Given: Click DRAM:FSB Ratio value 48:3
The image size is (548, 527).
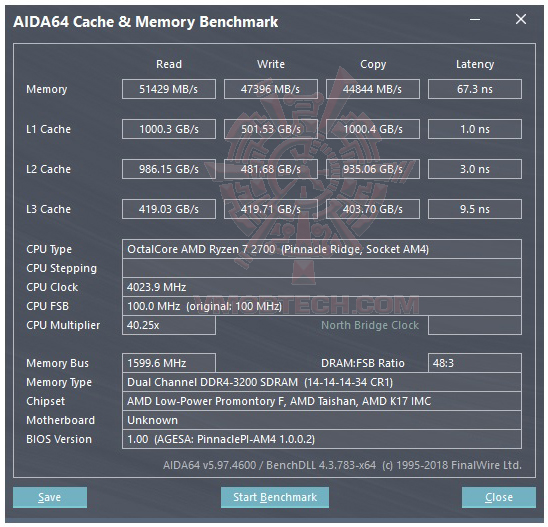Looking at the screenshot, I should 475,363.
